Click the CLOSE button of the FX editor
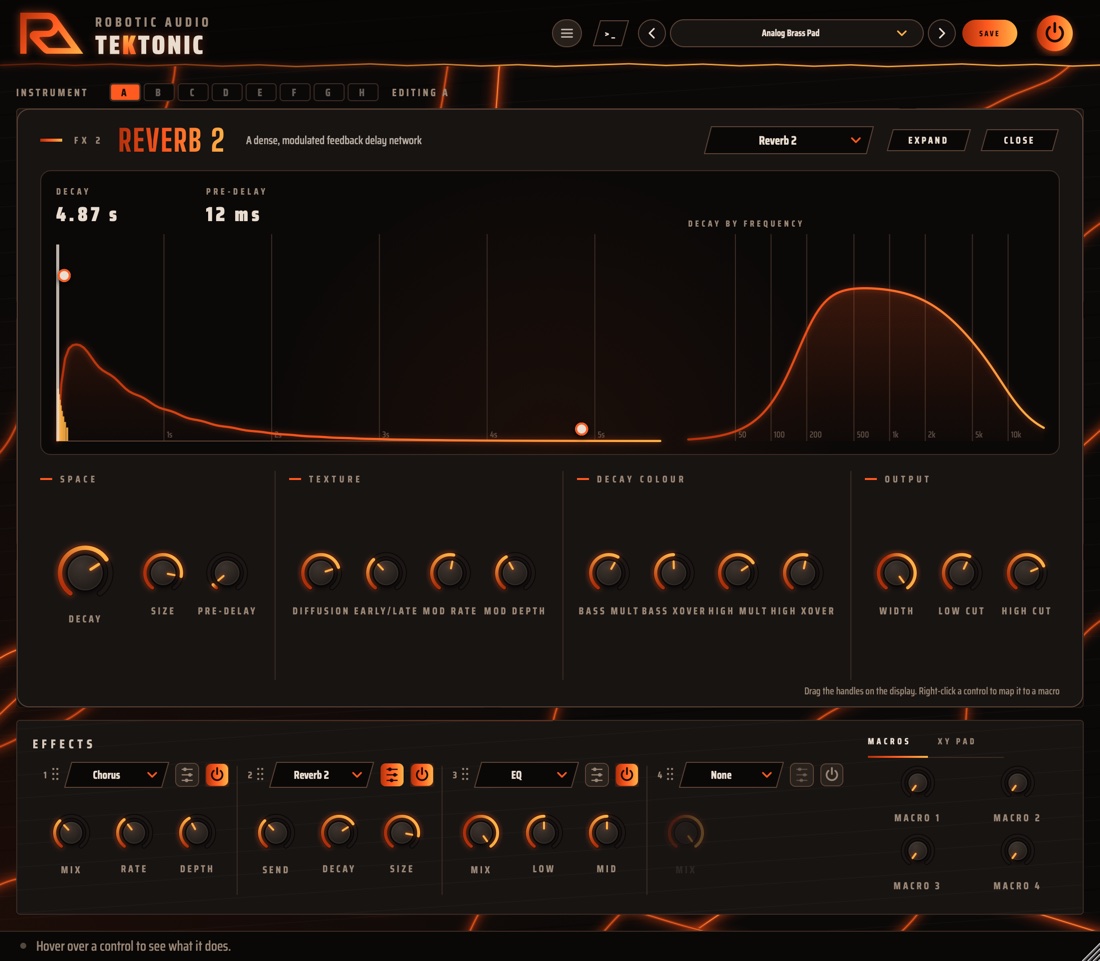The height and width of the screenshot is (961, 1100). coord(1019,140)
